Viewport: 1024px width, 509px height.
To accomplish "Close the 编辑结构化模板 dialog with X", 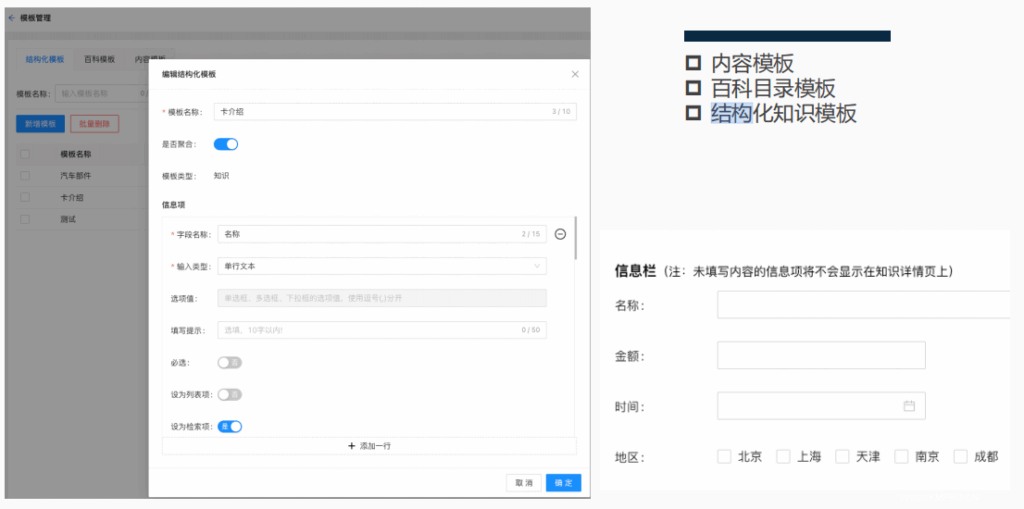I will pyautogui.click(x=574, y=74).
